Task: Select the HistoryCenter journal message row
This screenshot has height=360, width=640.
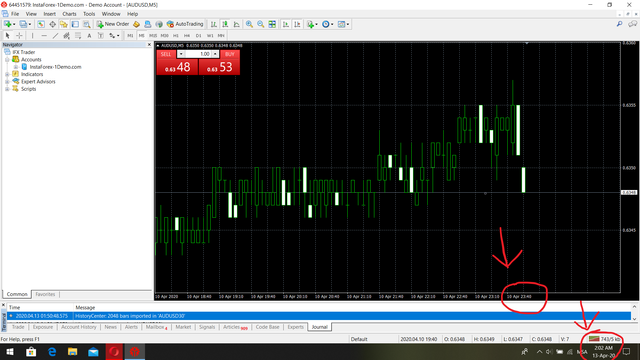Action: (x=319, y=316)
